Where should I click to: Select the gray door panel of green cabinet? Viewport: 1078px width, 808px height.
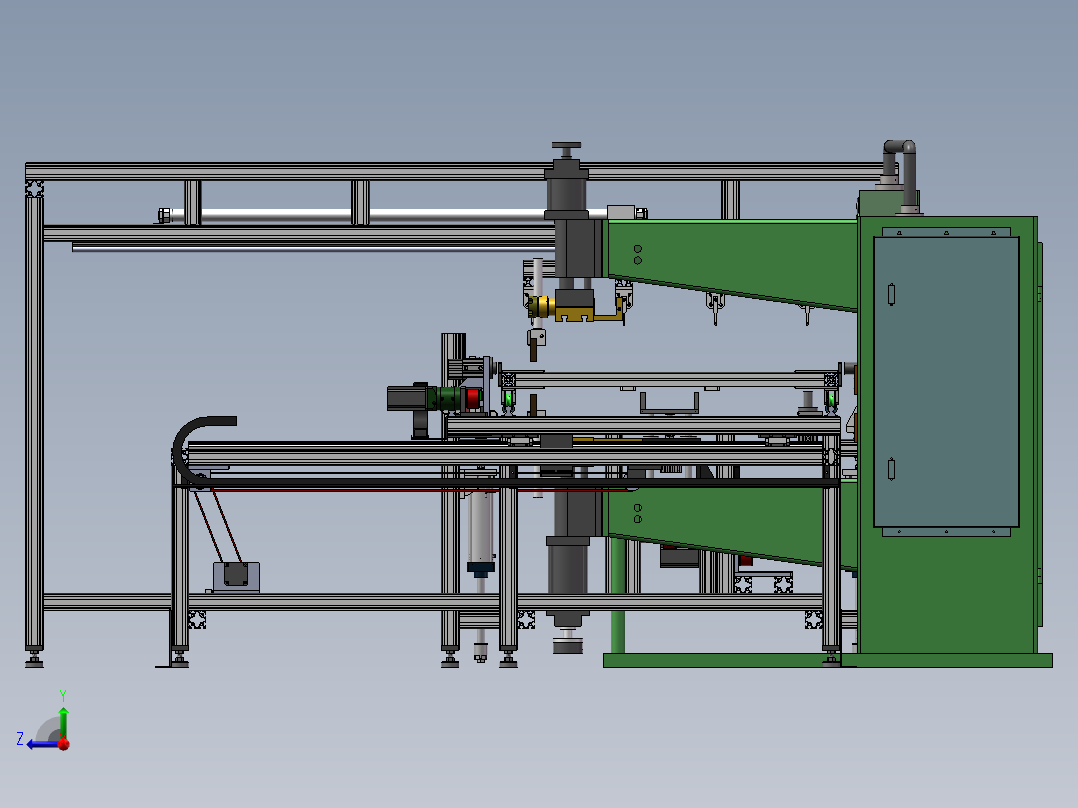click(946, 382)
